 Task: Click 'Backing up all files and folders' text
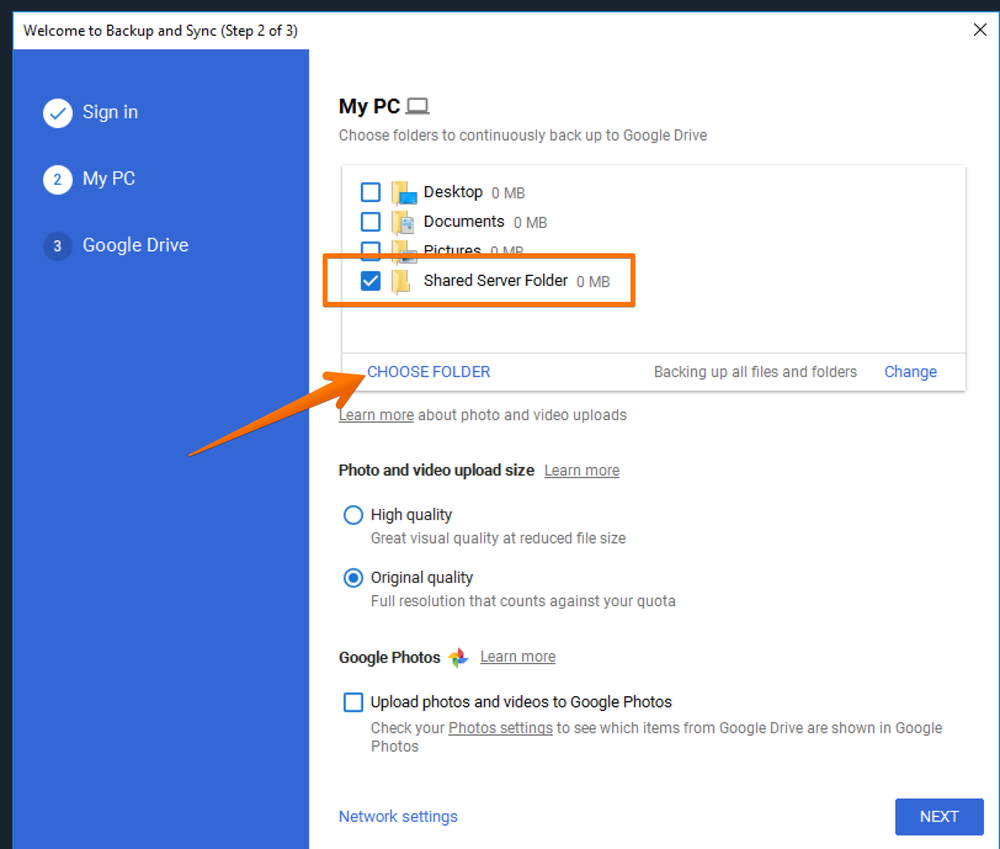(x=755, y=372)
